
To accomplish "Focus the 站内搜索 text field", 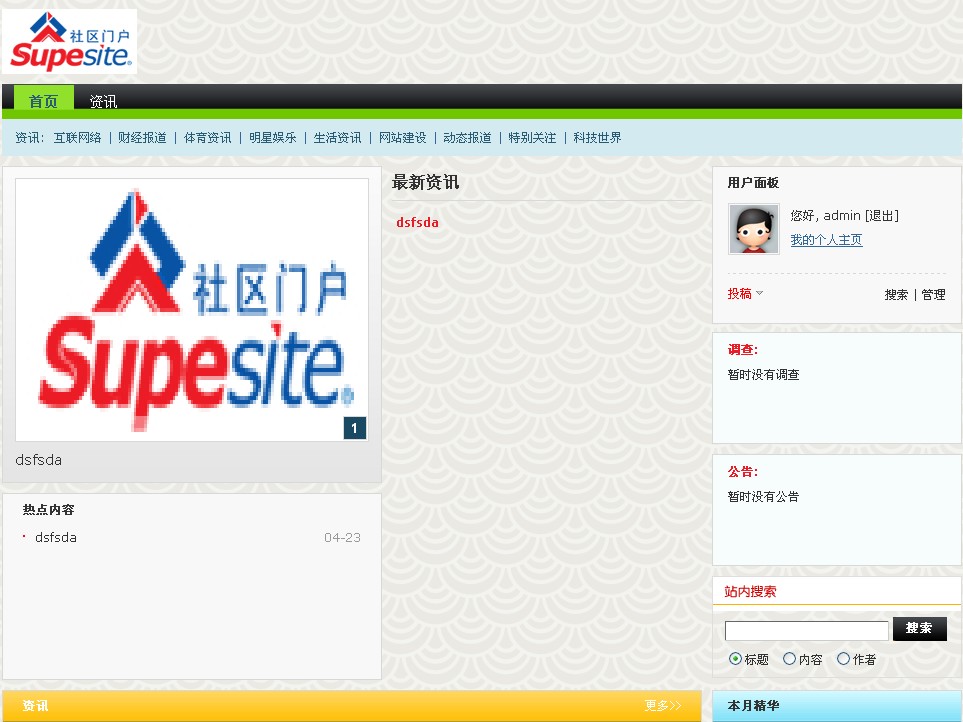I will 806,631.
